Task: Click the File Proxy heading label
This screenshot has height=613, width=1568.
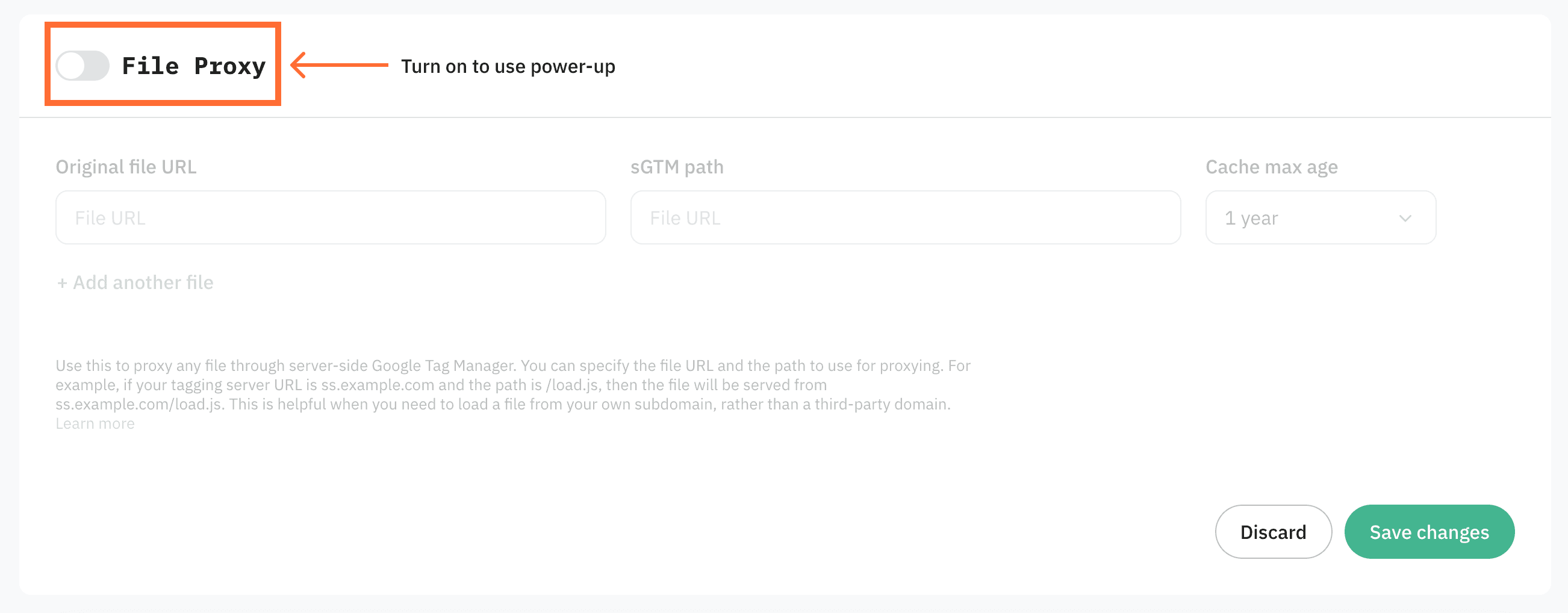Action: coord(194,66)
